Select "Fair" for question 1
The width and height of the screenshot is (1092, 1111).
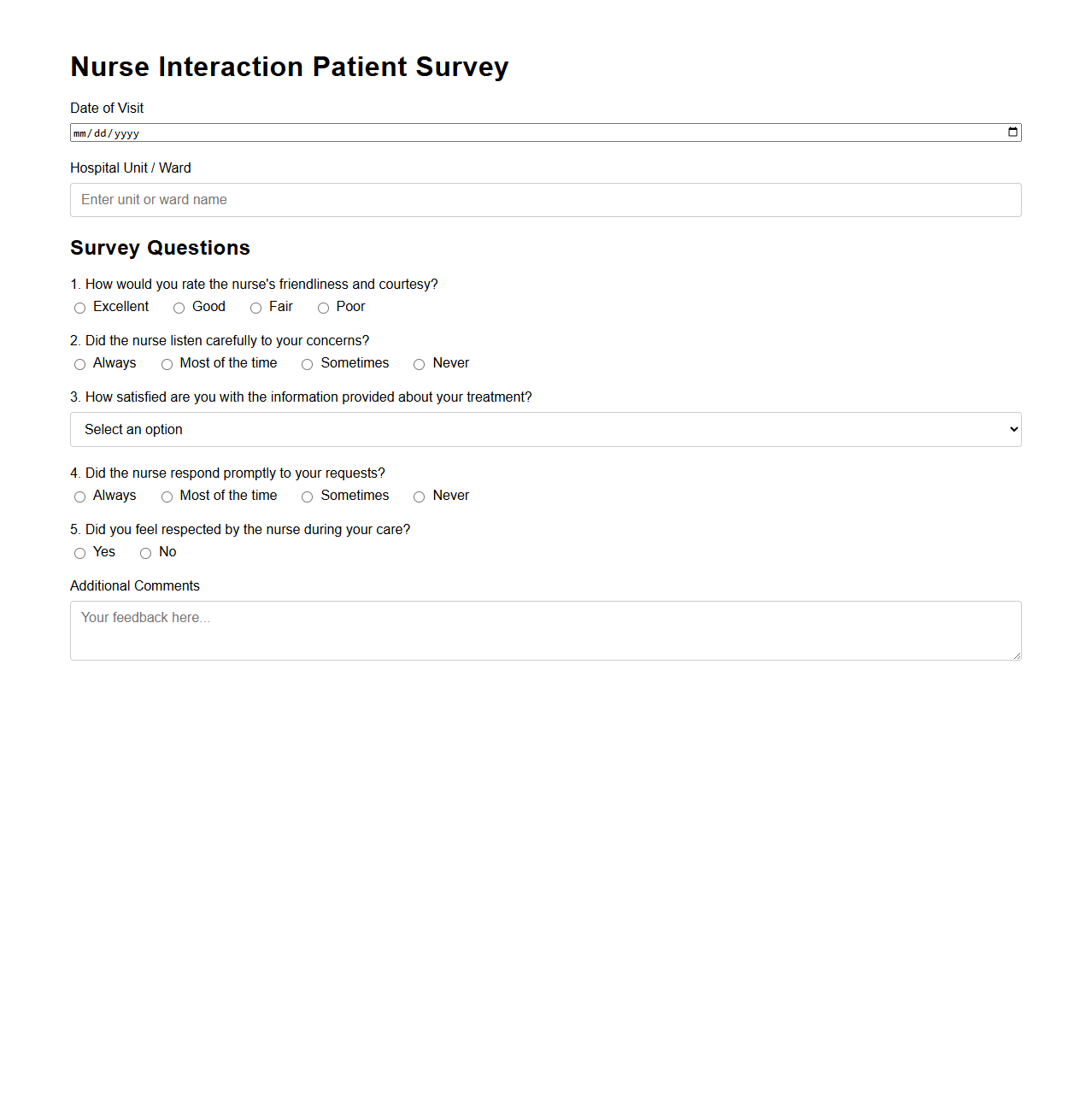pos(255,308)
